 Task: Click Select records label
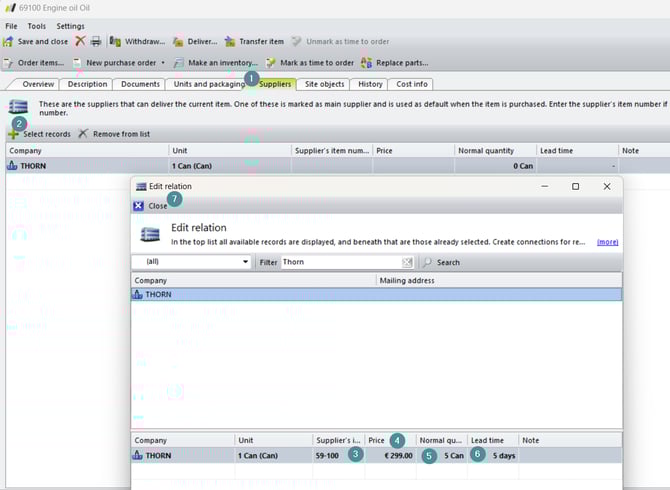[47, 134]
